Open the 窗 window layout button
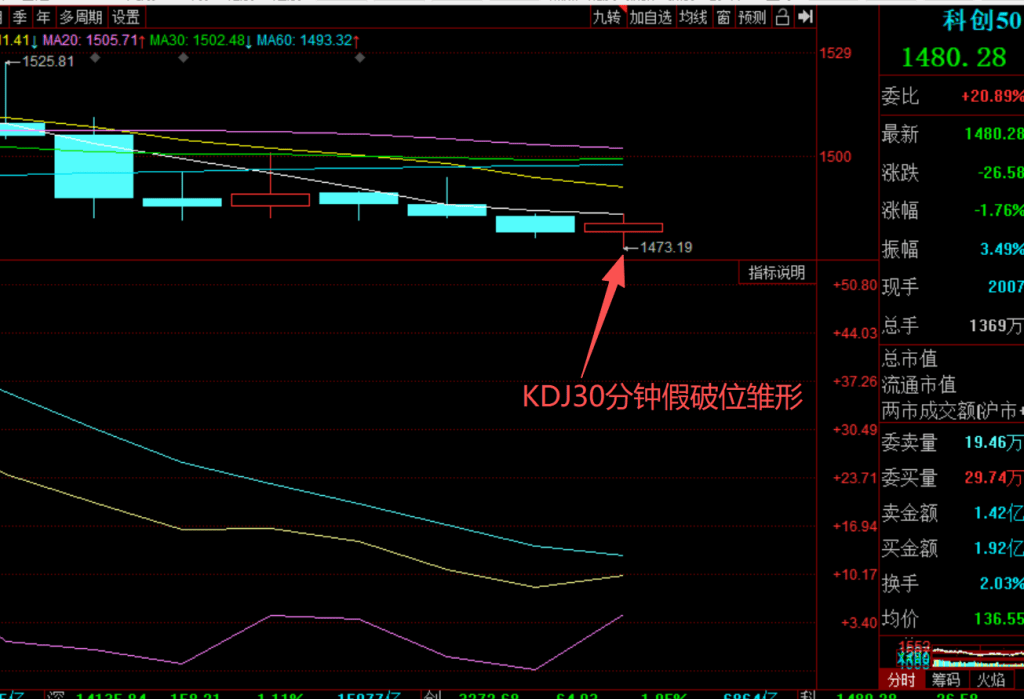Viewport: 1024px width, 699px height. tap(722, 17)
